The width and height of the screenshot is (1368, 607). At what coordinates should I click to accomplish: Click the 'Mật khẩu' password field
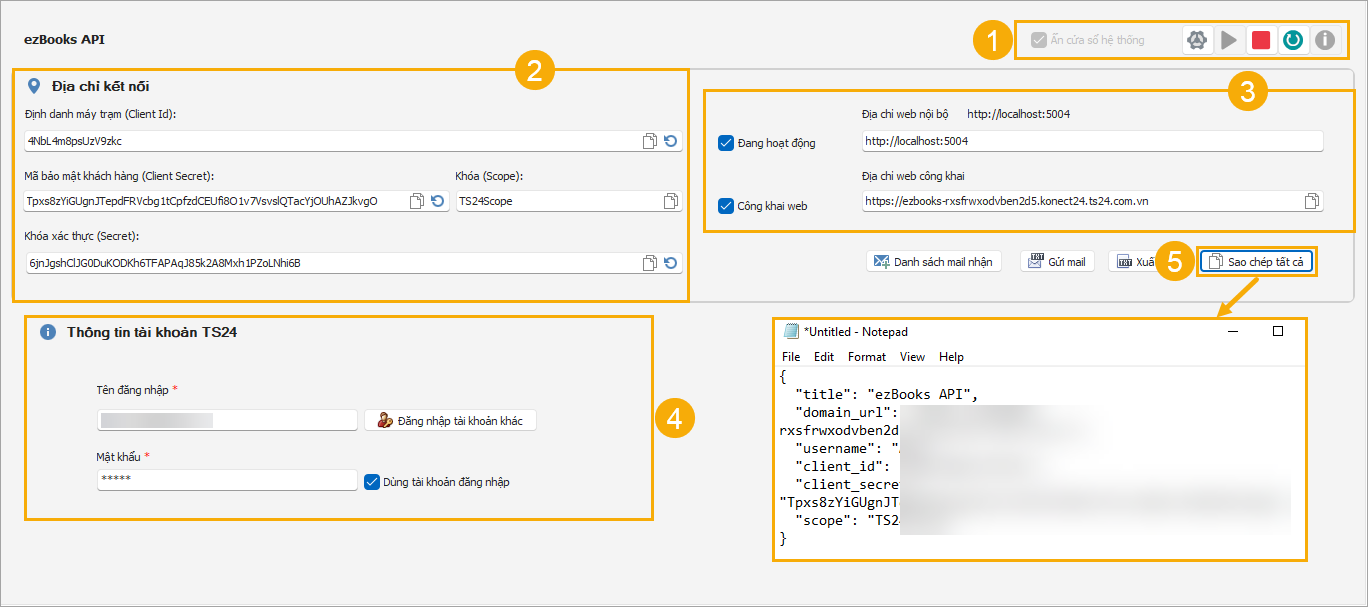pyautogui.click(x=227, y=481)
